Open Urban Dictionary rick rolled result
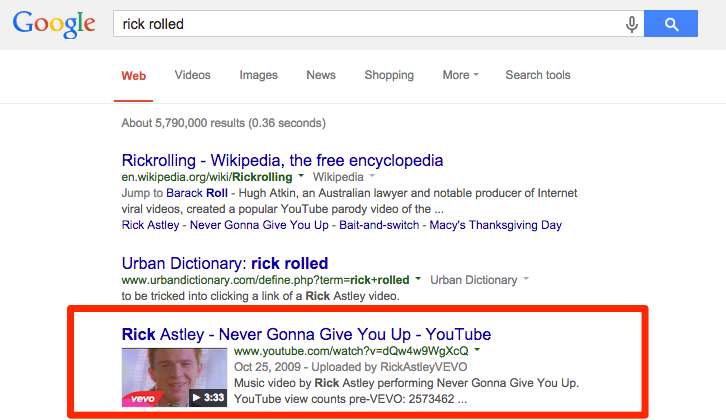 (225, 263)
